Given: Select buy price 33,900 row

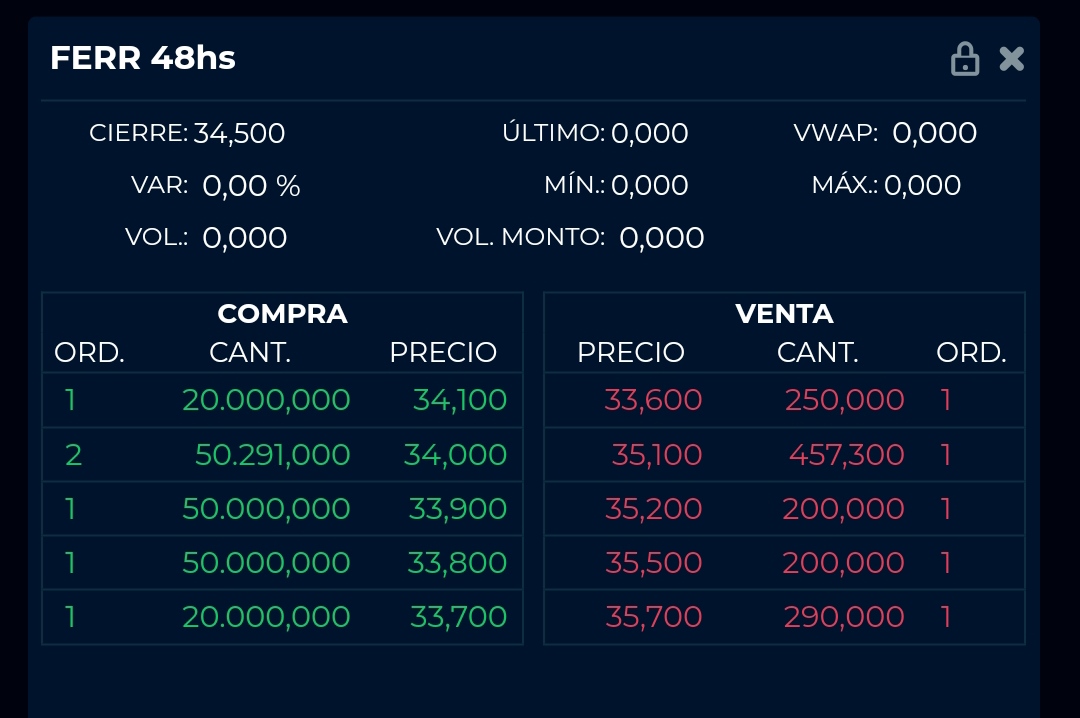Looking at the screenshot, I should point(458,509).
